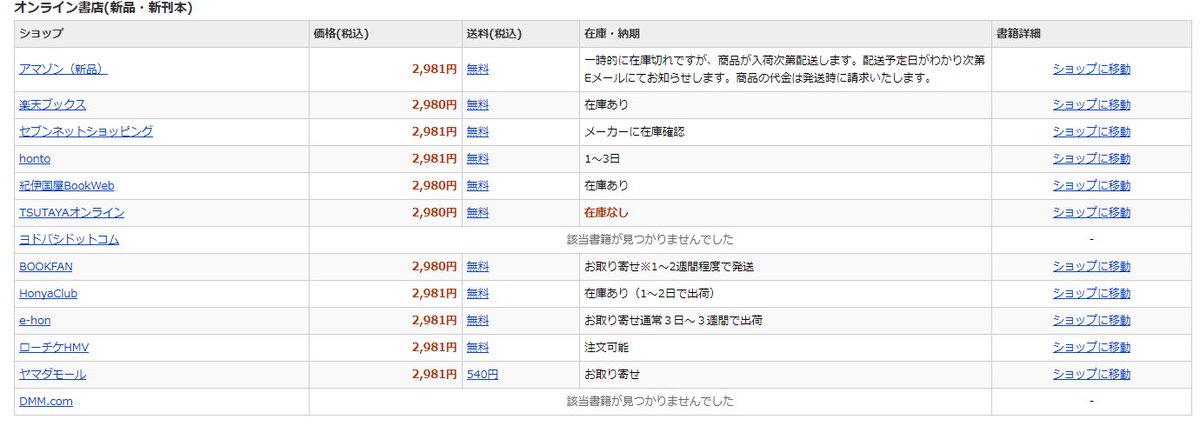Image resolution: width=1200 pixels, height=426 pixels.
Task: Click the 1～3日 delivery text for honto
Action: 603,158
